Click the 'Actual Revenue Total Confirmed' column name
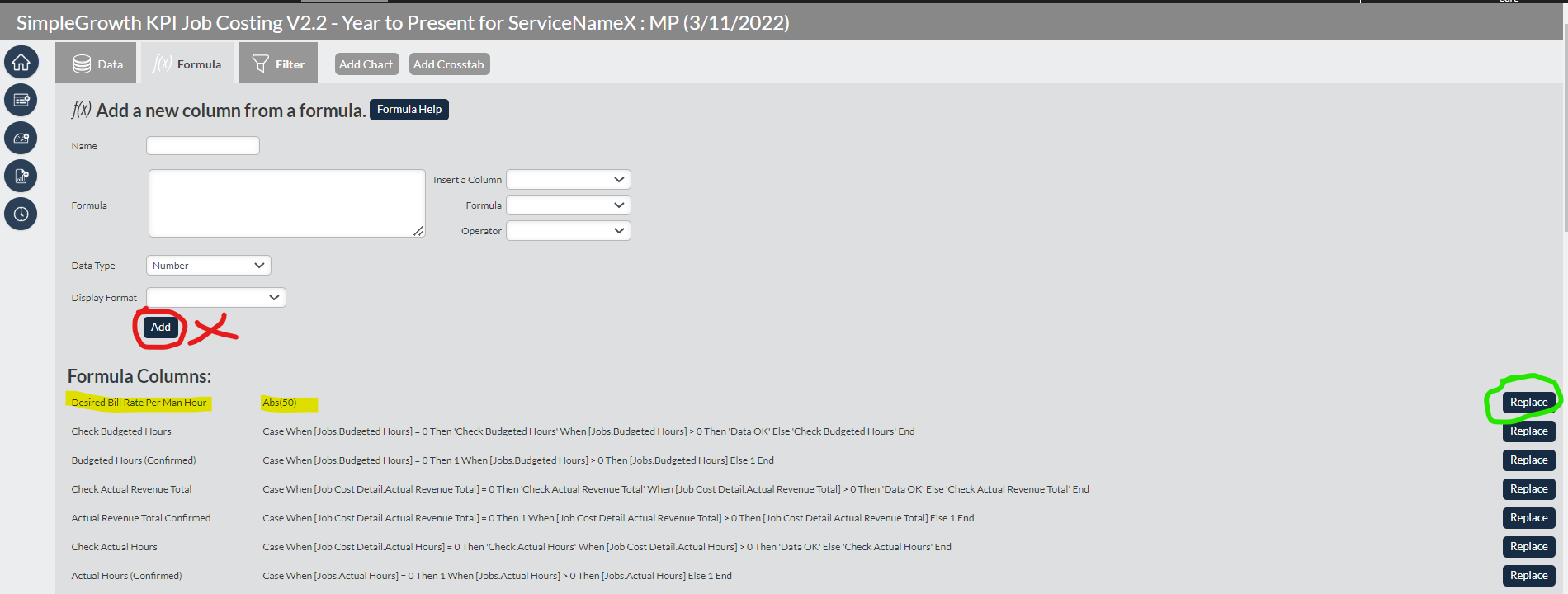Screen dimensions: 1568x594 (141, 518)
